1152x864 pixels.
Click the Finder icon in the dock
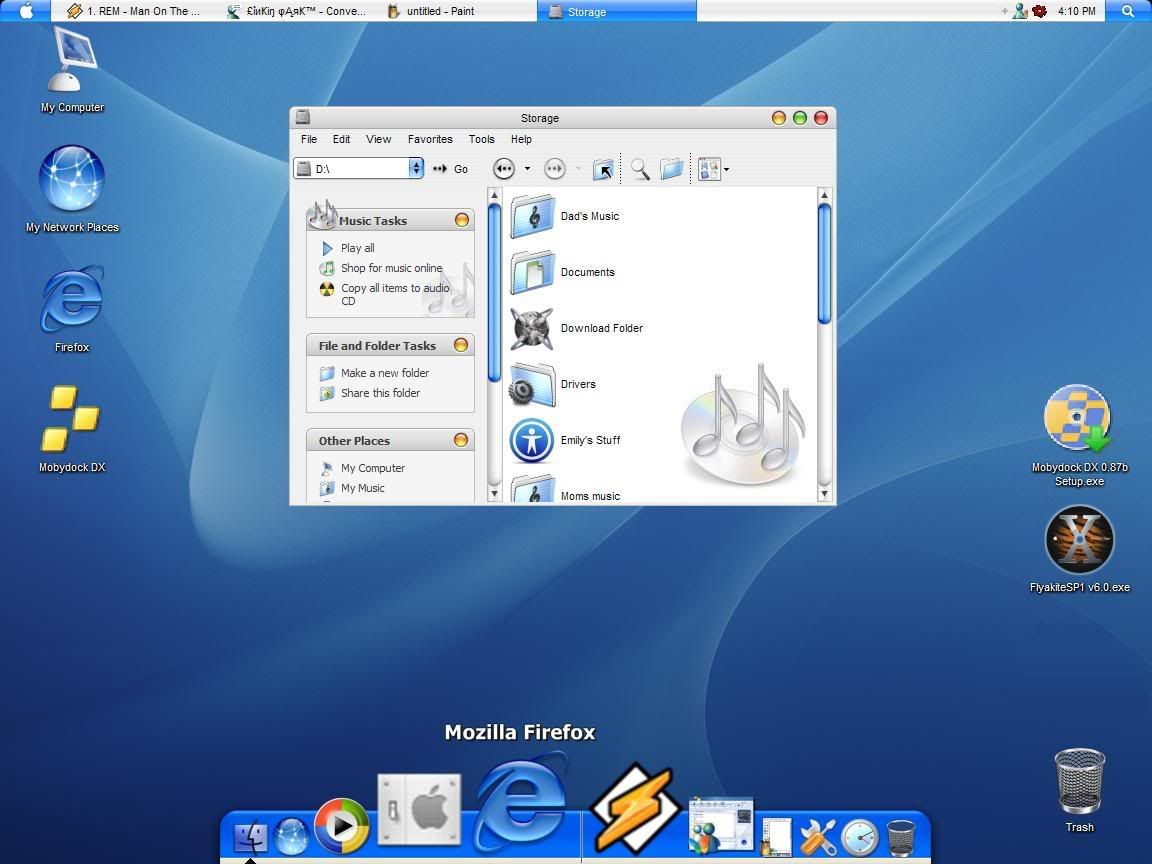251,837
